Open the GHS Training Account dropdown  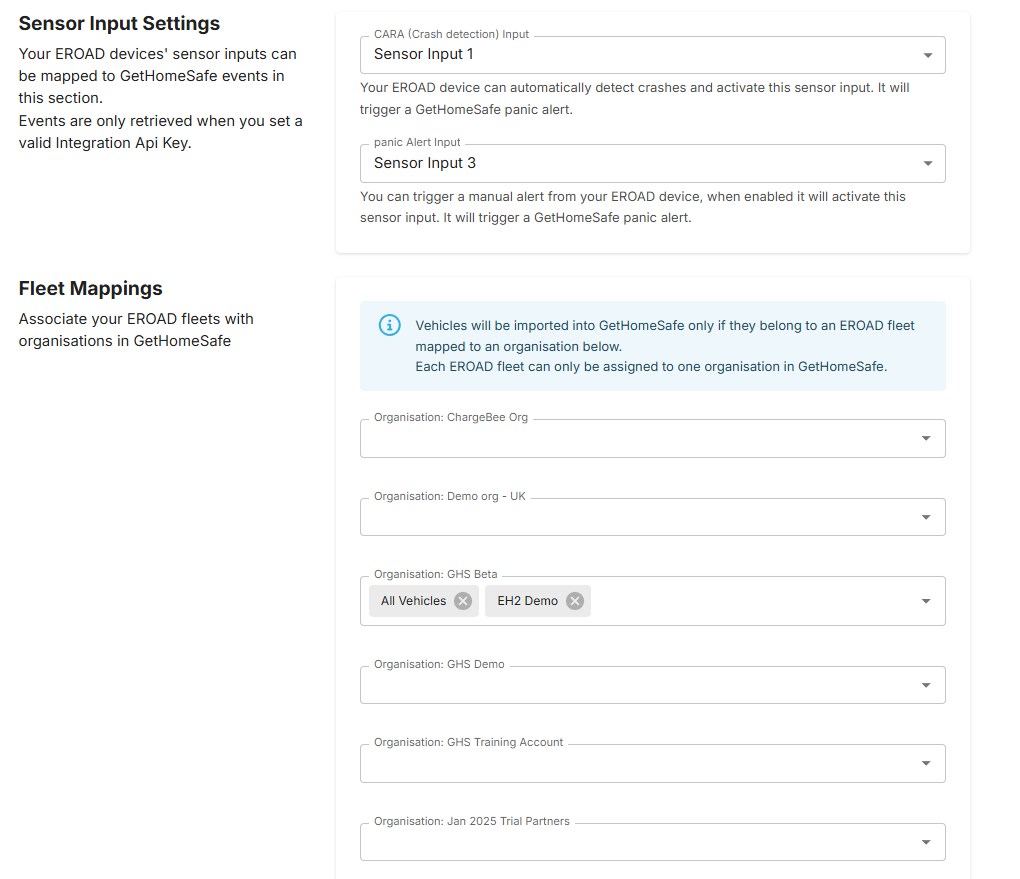tap(640, 763)
